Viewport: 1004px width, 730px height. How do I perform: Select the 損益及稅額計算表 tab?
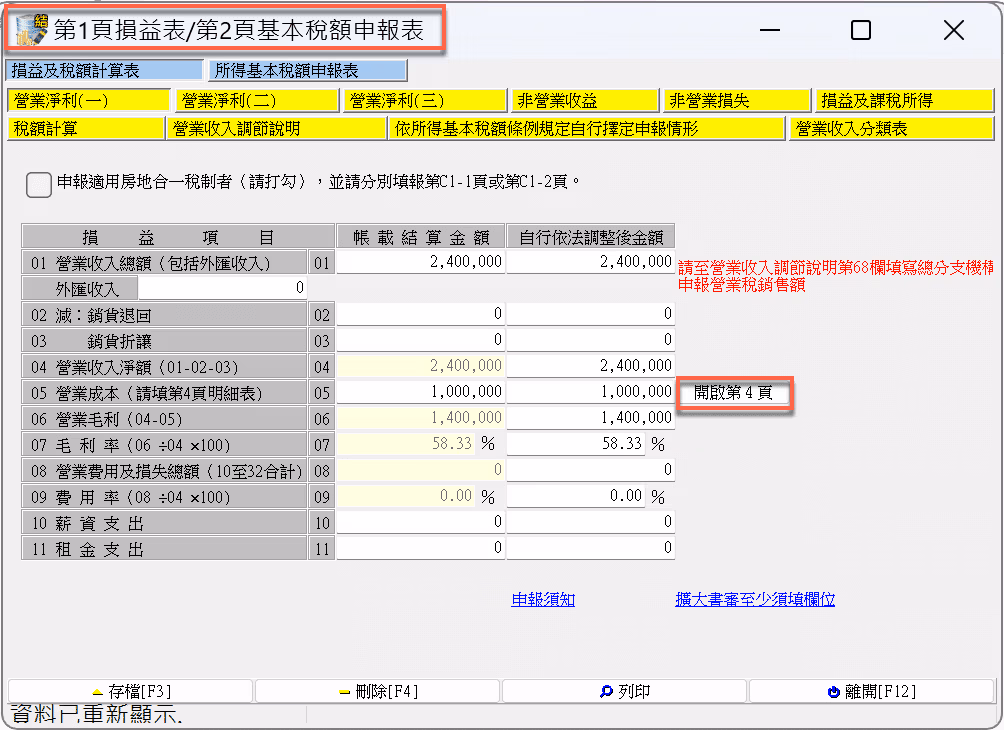coord(105,70)
